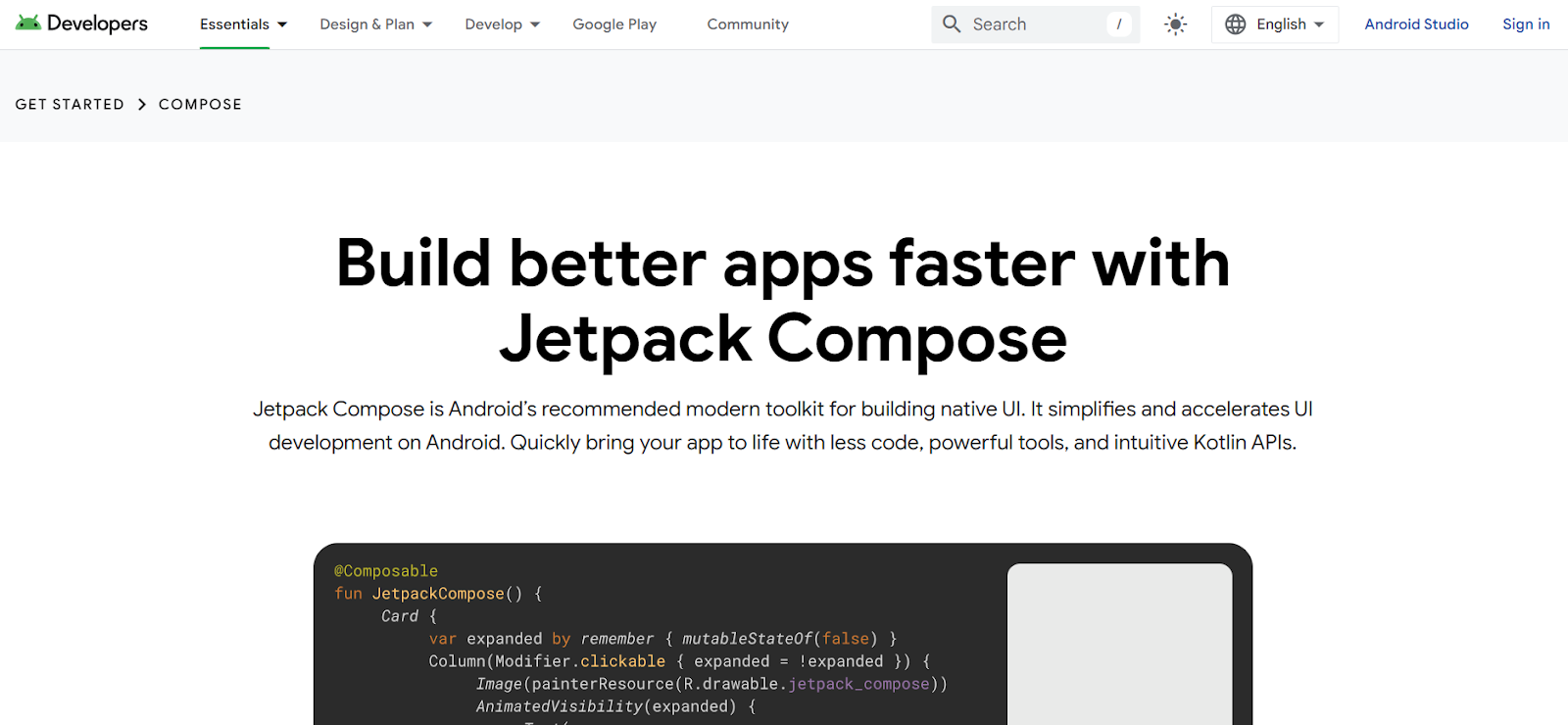Click the preview card in code sample
The height and width of the screenshot is (725, 1568).
point(1120,644)
